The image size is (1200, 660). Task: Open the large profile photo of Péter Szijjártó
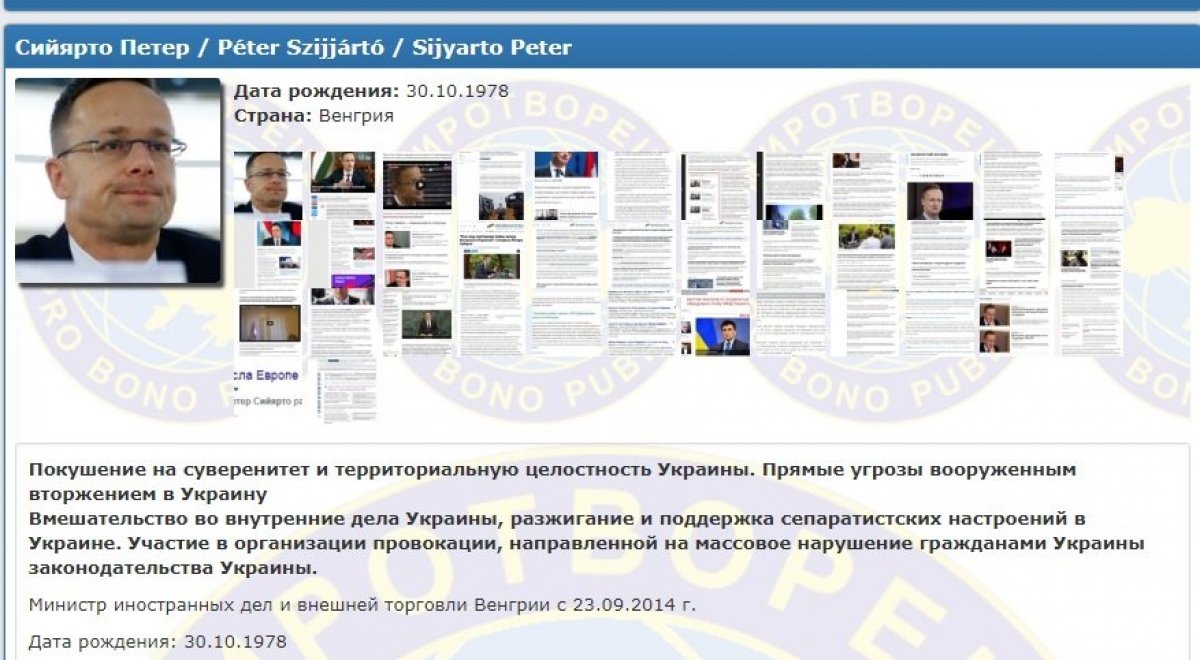[x=118, y=180]
